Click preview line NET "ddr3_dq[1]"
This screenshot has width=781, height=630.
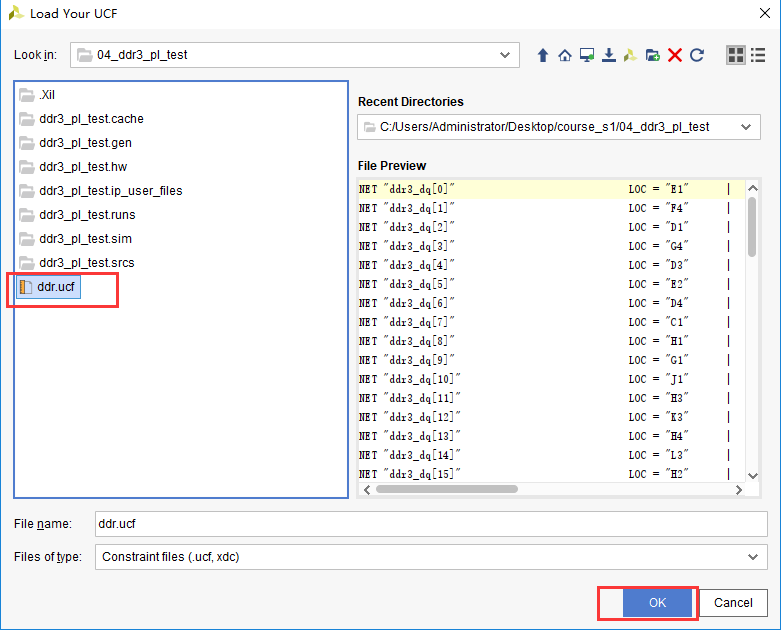pos(406,208)
